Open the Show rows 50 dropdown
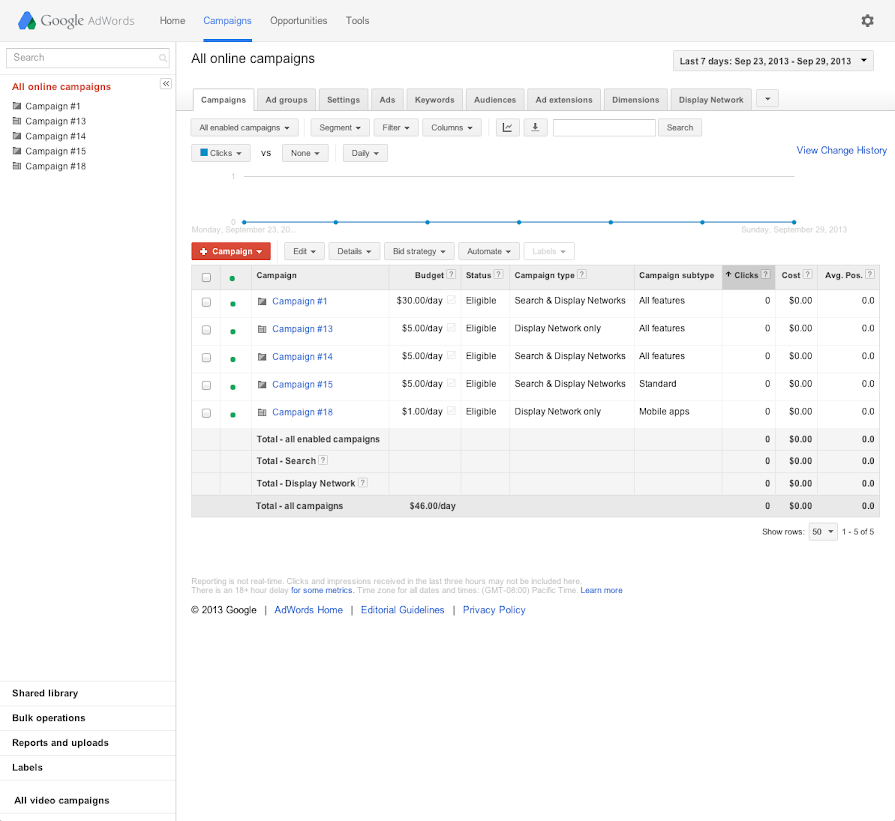The image size is (895, 821). click(824, 532)
